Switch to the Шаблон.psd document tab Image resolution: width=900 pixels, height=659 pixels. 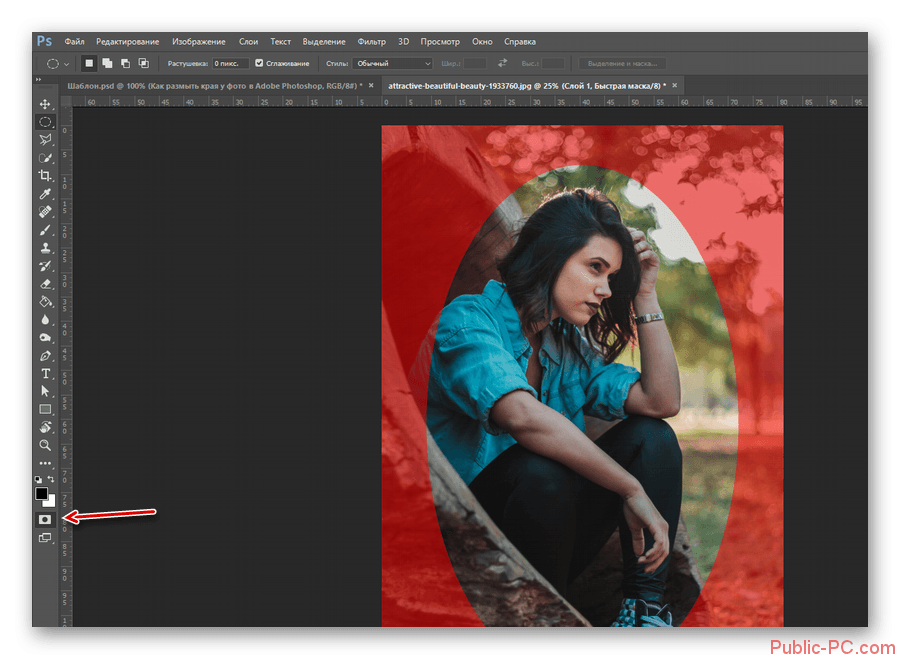click(215, 86)
